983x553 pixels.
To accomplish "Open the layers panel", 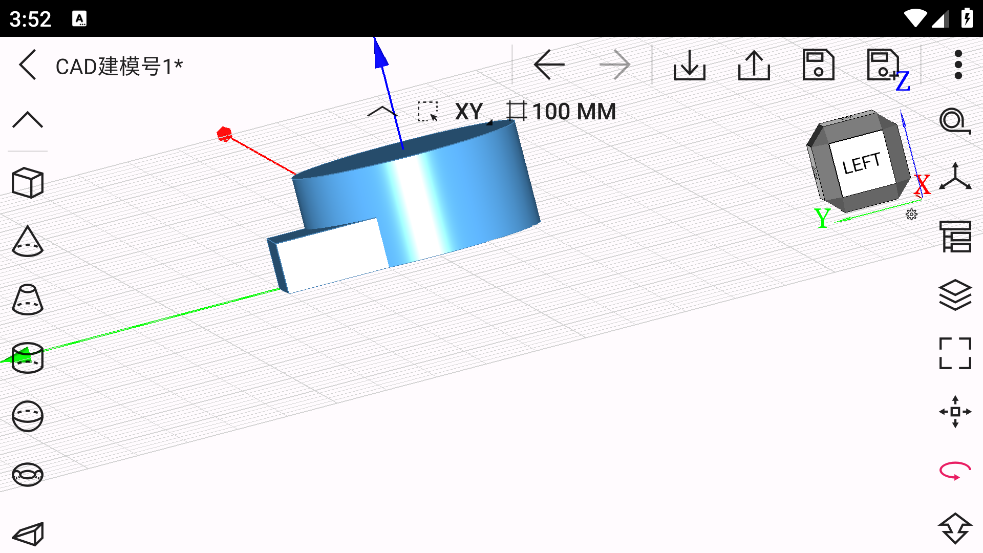I will point(955,295).
